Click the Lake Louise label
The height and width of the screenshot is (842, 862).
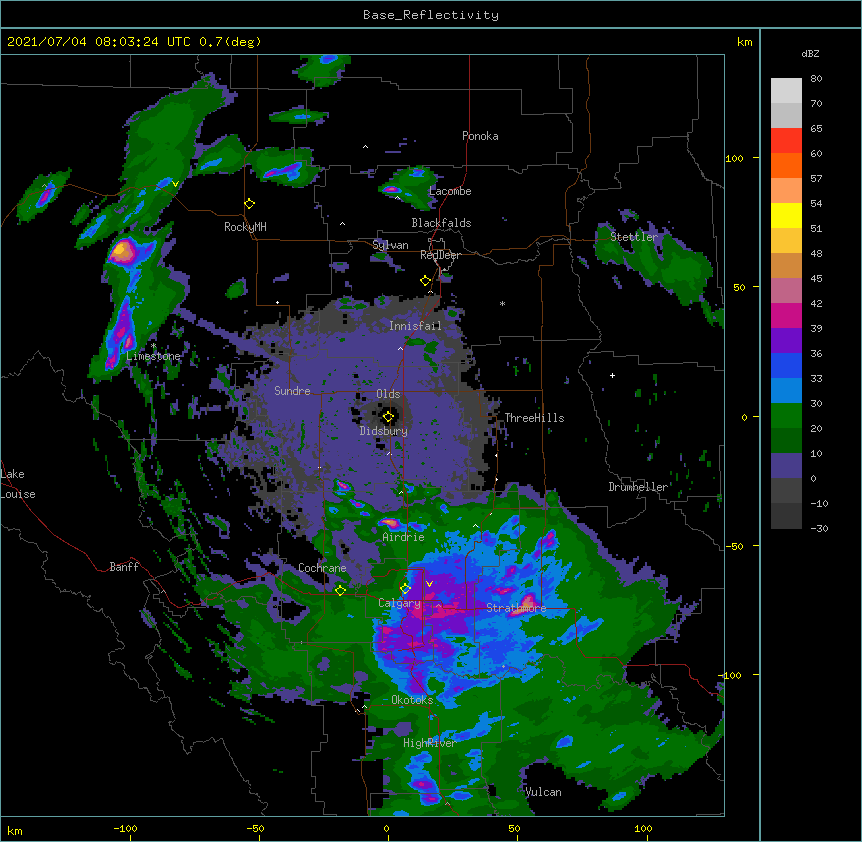pos(17,484)
